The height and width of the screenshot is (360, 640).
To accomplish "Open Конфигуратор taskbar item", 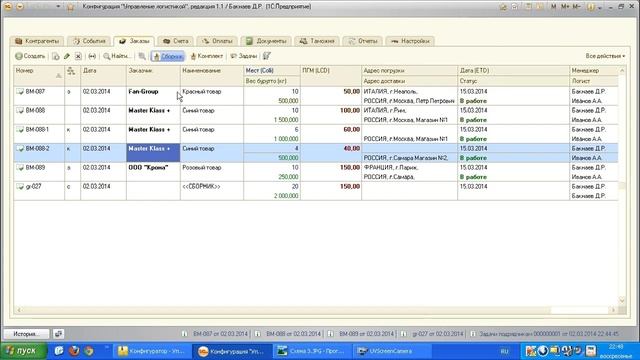I will pyautogui.click(x=152, y=351).
